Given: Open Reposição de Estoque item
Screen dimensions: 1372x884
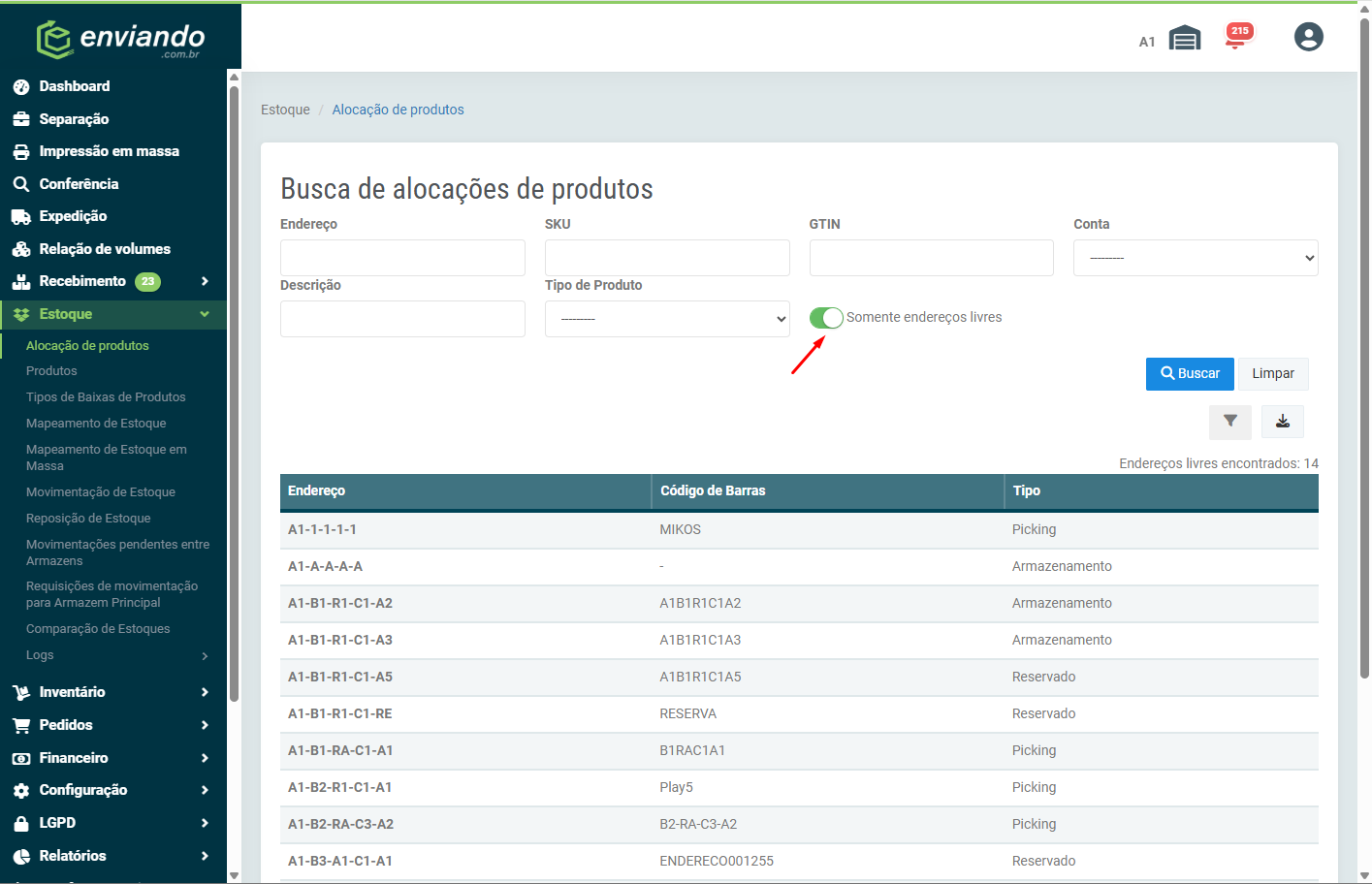Looking at the screenshot, I should [88, 519].
